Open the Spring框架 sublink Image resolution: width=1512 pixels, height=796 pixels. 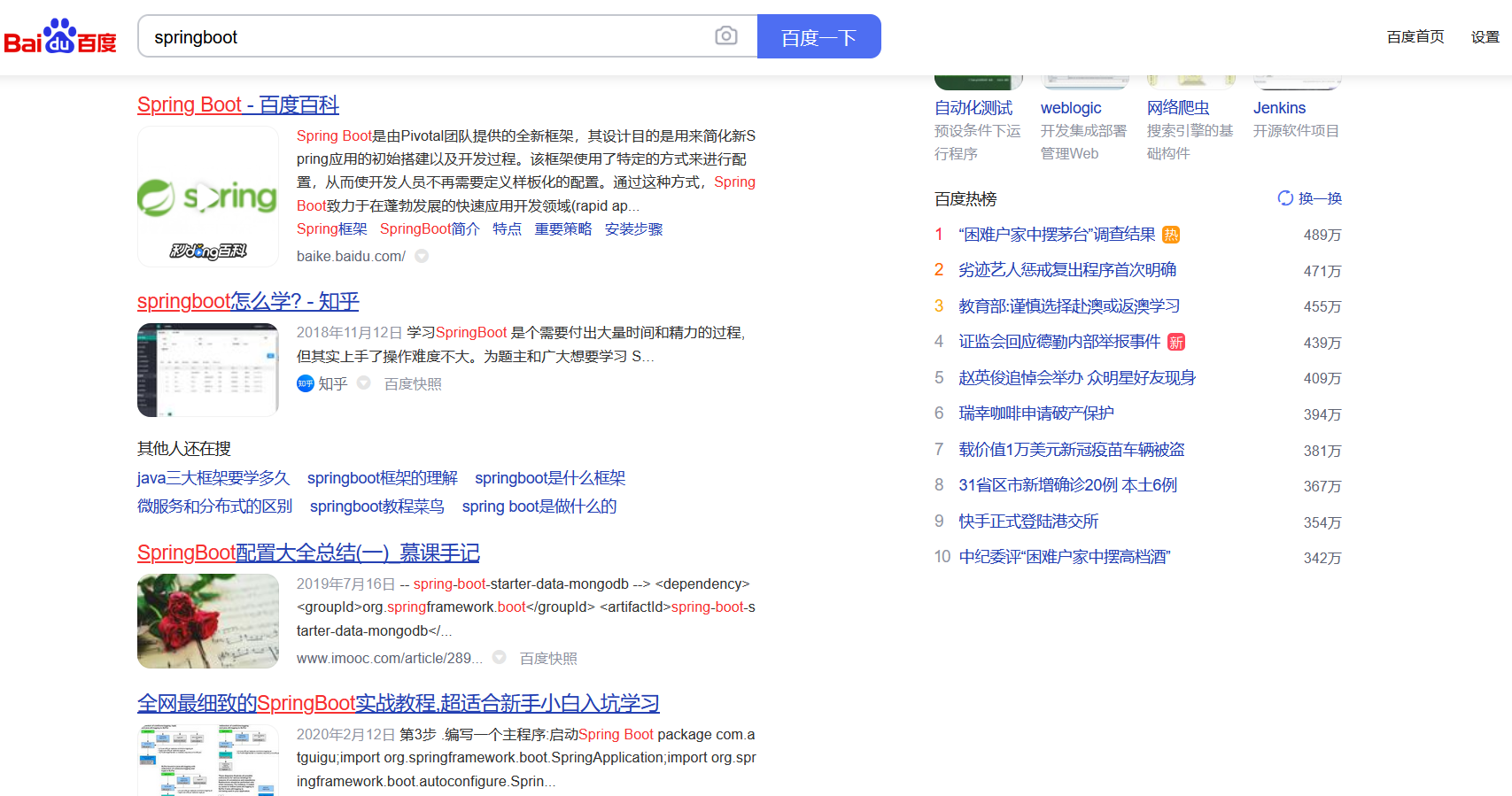pos(332,228)
